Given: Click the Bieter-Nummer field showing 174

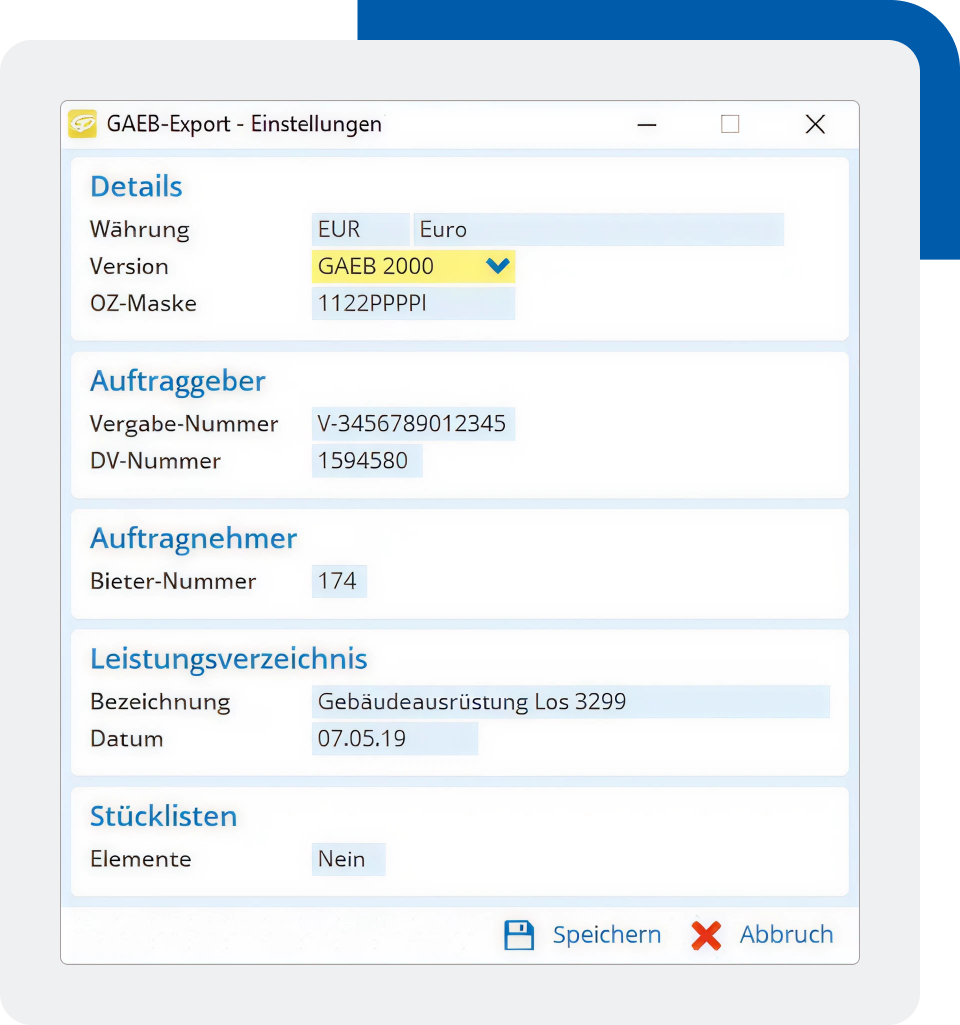Looking at the screenshot, I should pyautogui.click(x=339, y=581).
